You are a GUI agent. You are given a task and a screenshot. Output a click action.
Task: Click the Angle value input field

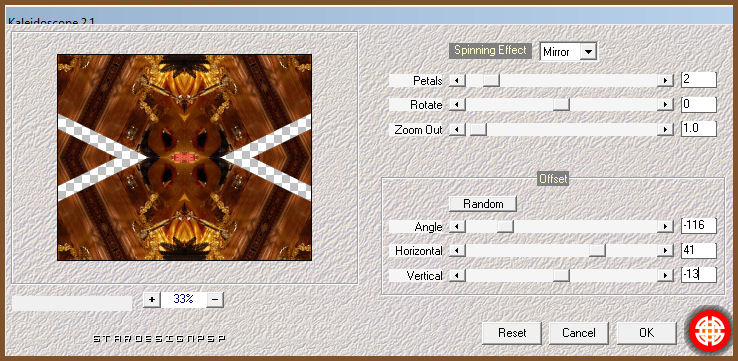699,226
